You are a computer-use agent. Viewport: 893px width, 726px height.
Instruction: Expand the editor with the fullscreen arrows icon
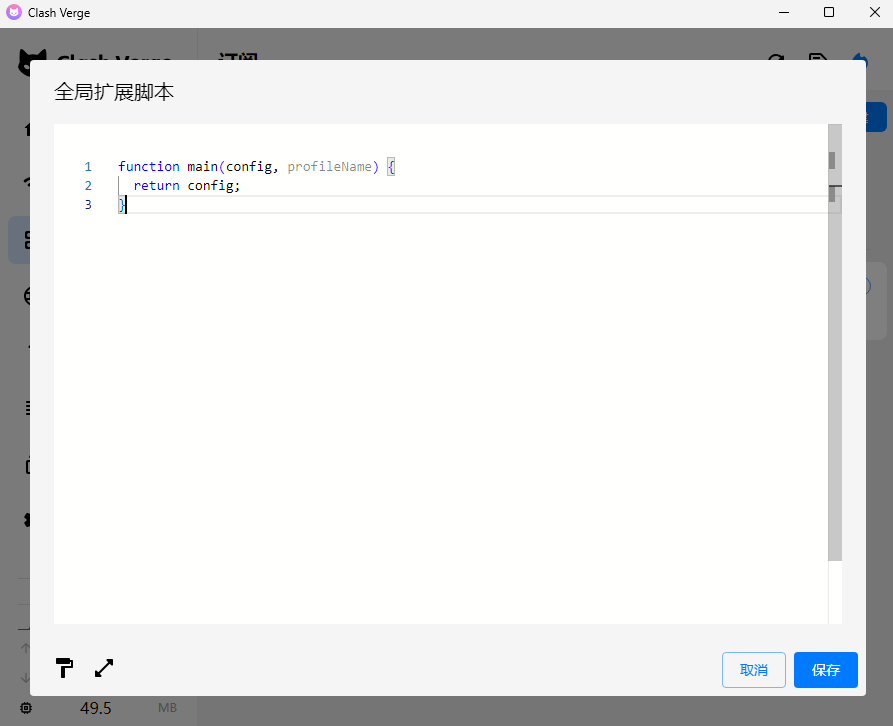(x=104, y=668)
